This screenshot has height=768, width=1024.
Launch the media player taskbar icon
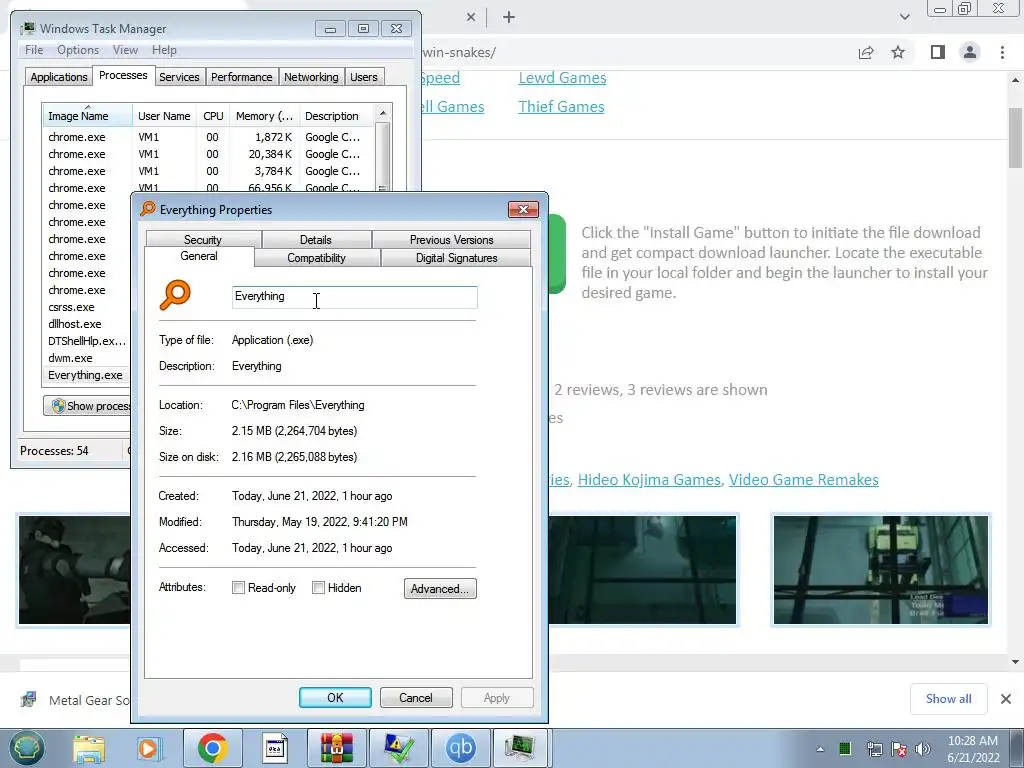pyautogui.click(x=148, y=748)
